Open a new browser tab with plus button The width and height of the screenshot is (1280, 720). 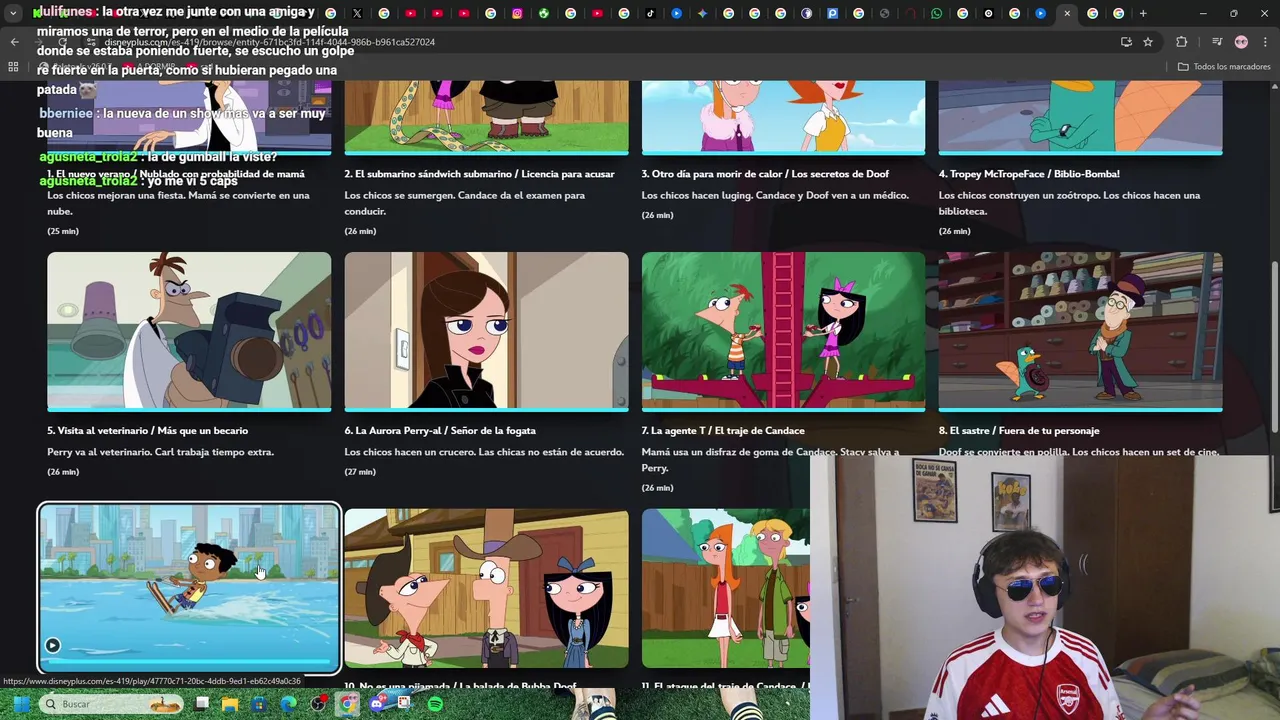[1143, 13]
